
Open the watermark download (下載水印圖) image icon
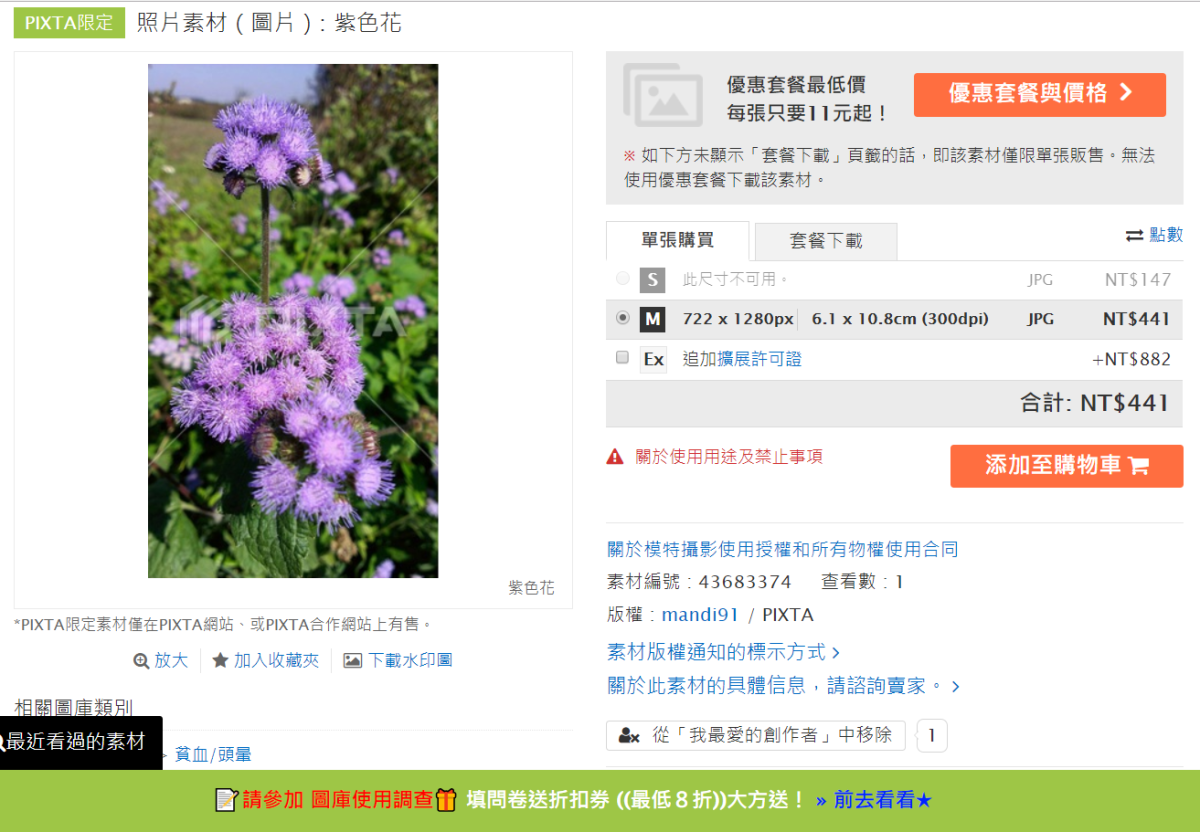coord(352,659)
